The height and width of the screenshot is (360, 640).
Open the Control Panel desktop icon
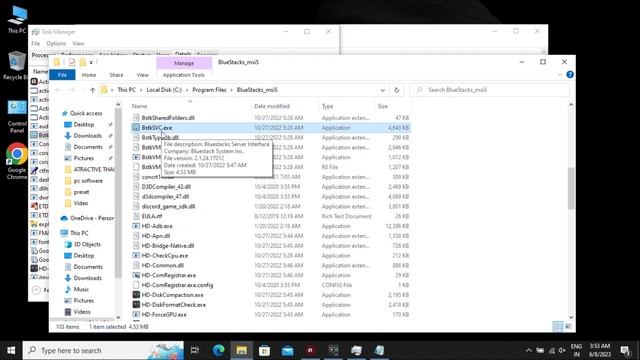coord(17,117)
